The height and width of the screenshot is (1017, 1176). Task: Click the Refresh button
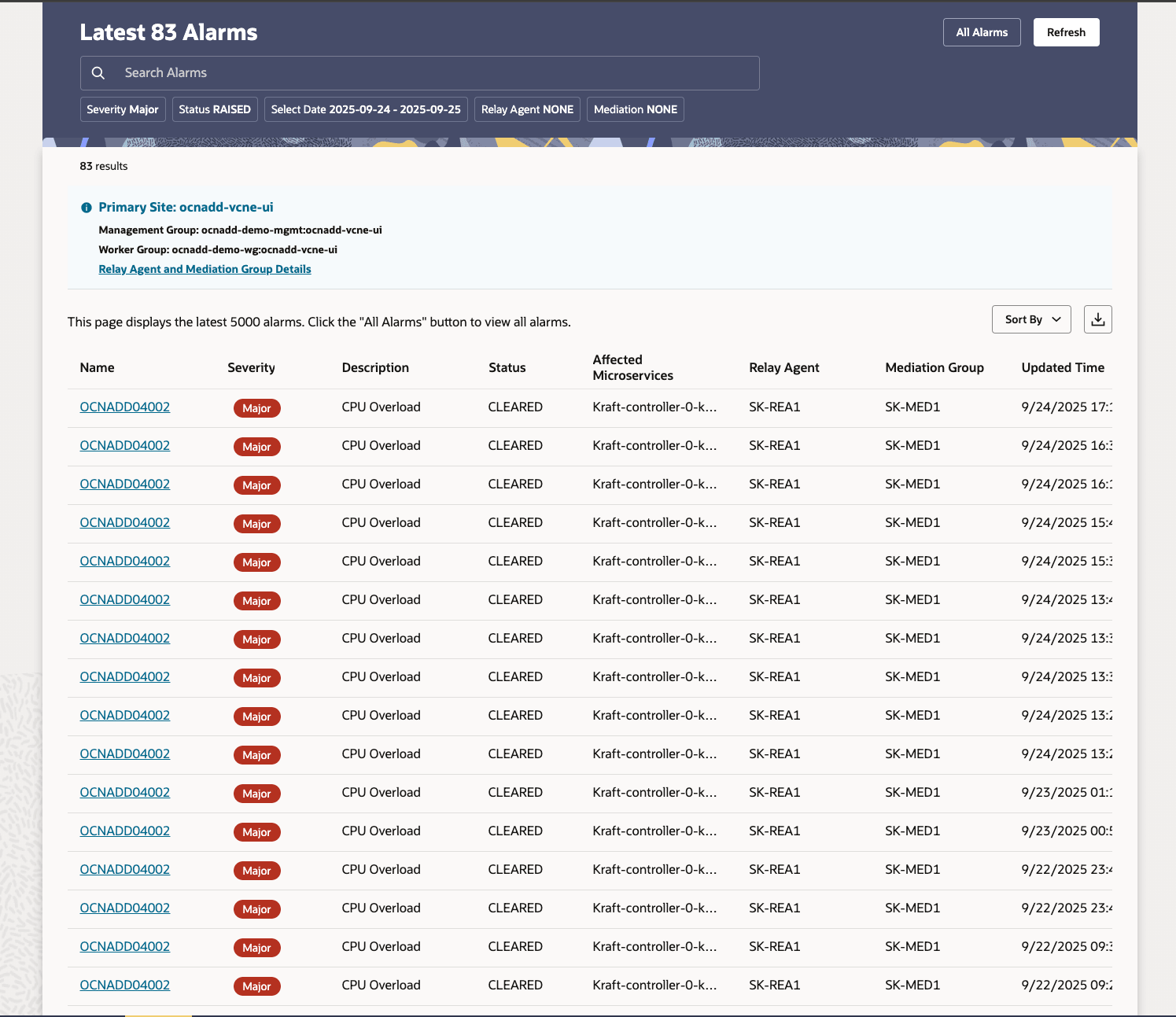[1066, 32]
